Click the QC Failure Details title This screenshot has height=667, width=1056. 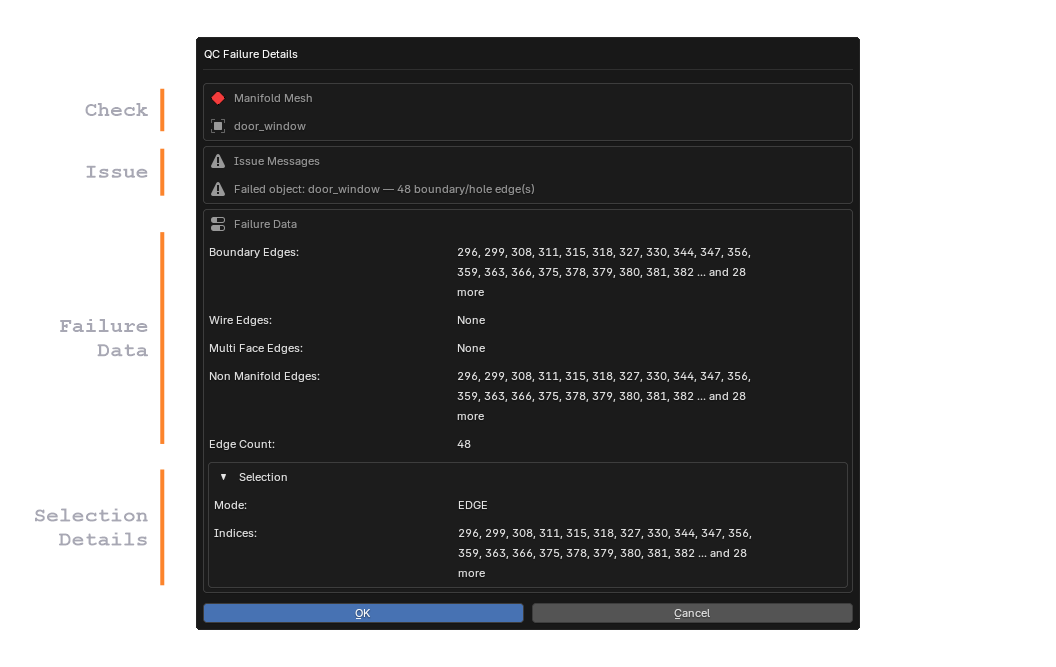tap(251, 55)
